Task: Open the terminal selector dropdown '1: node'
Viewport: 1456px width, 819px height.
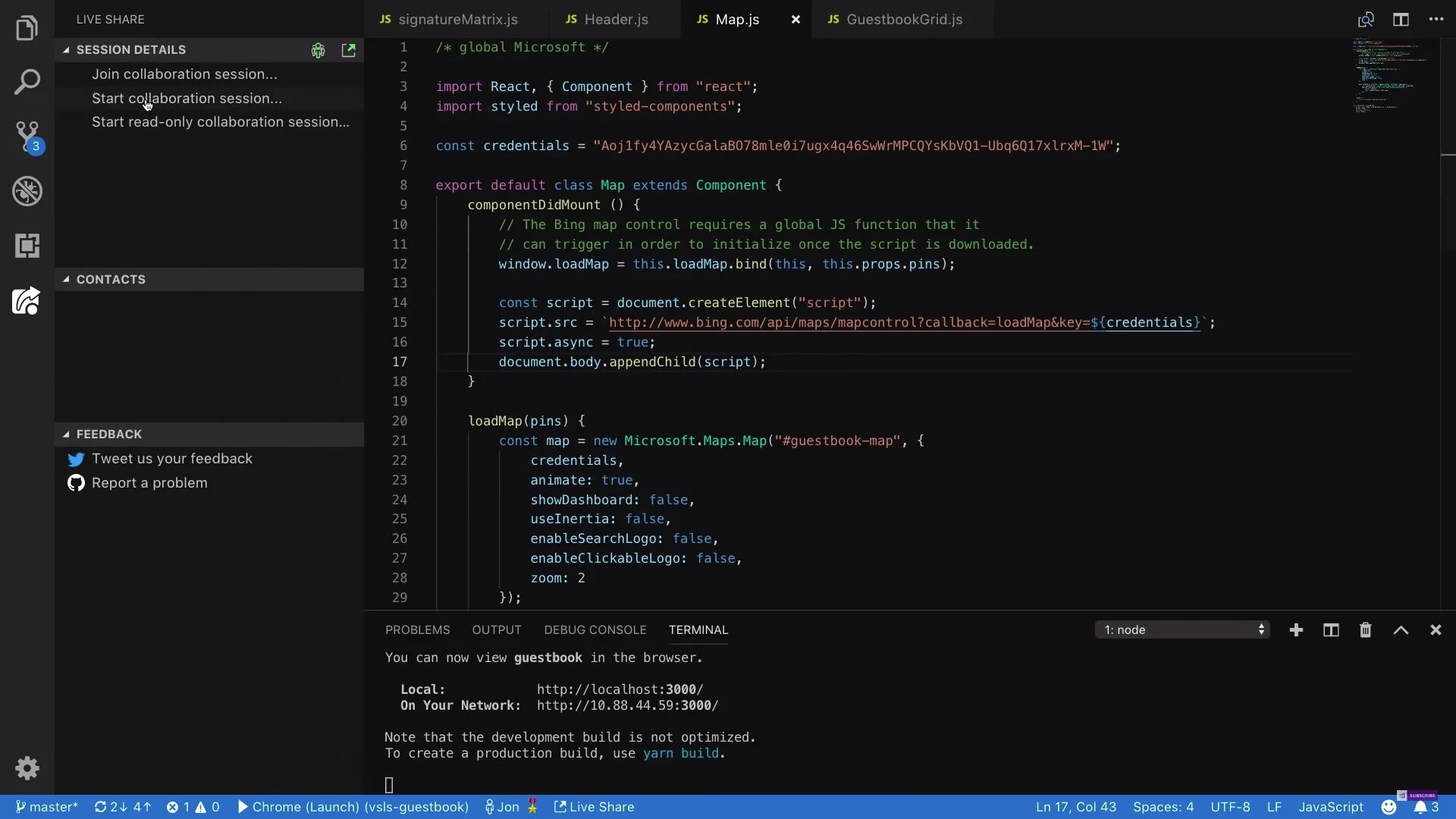Action: click(x=1181, y=630)
